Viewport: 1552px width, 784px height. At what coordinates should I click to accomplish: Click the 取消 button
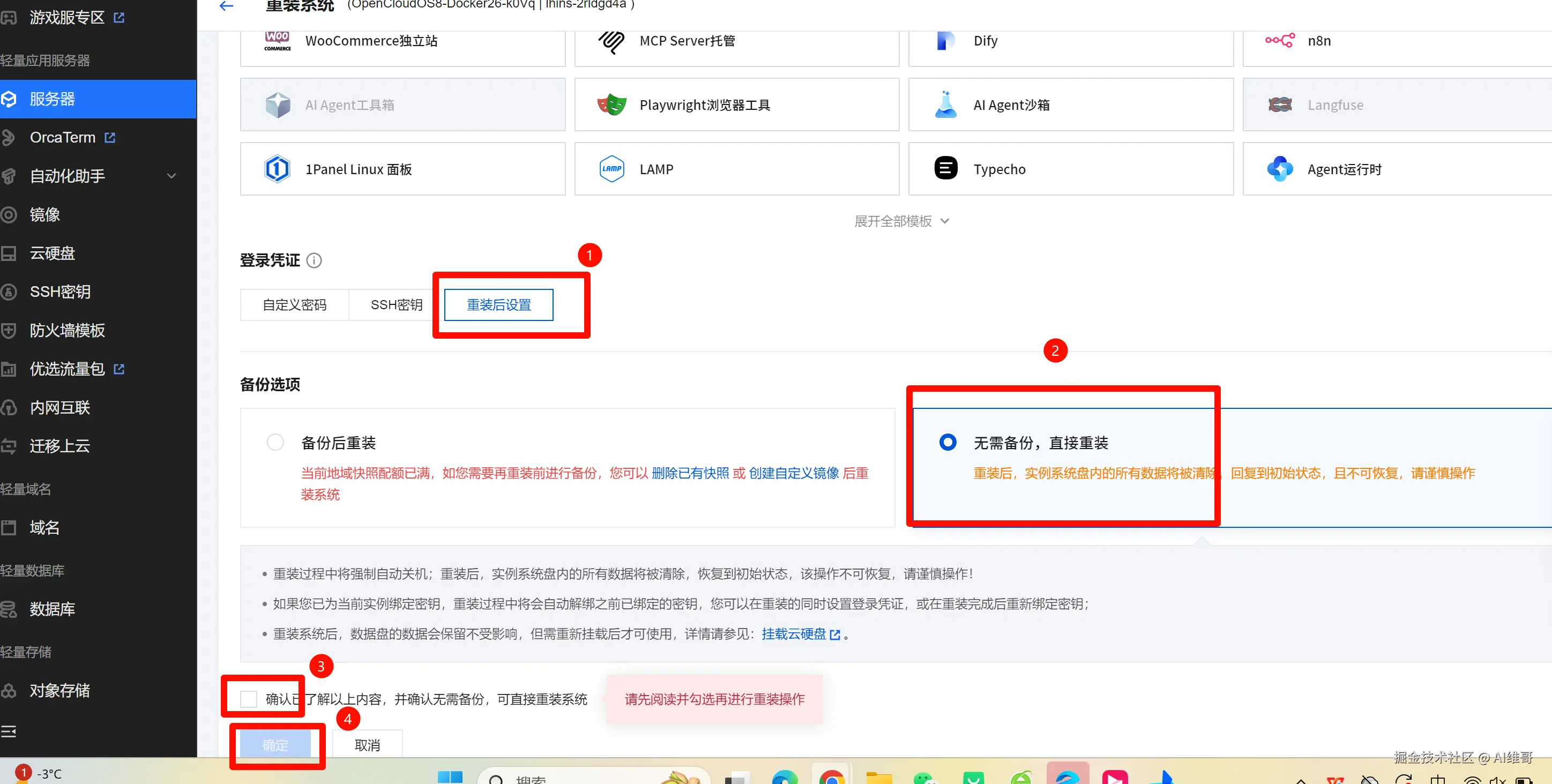point(367,745)
